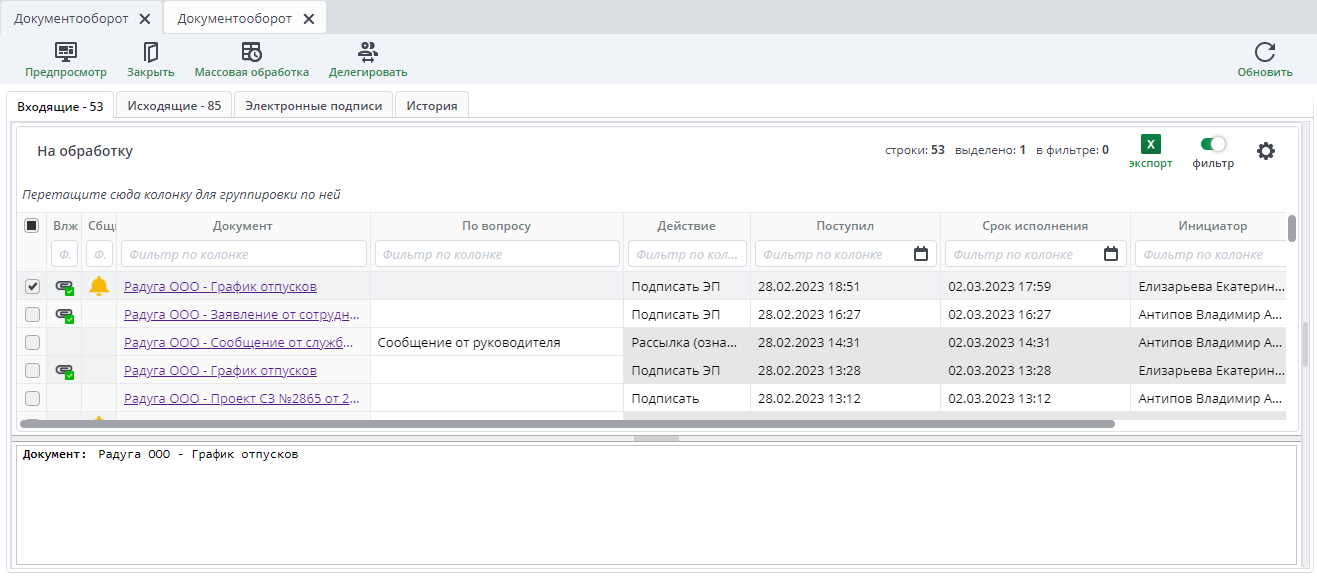The image size is (1317, 576).
Task: Click the Елизарьева Екатерин... cell in first row
Action: pos(1210,287)
